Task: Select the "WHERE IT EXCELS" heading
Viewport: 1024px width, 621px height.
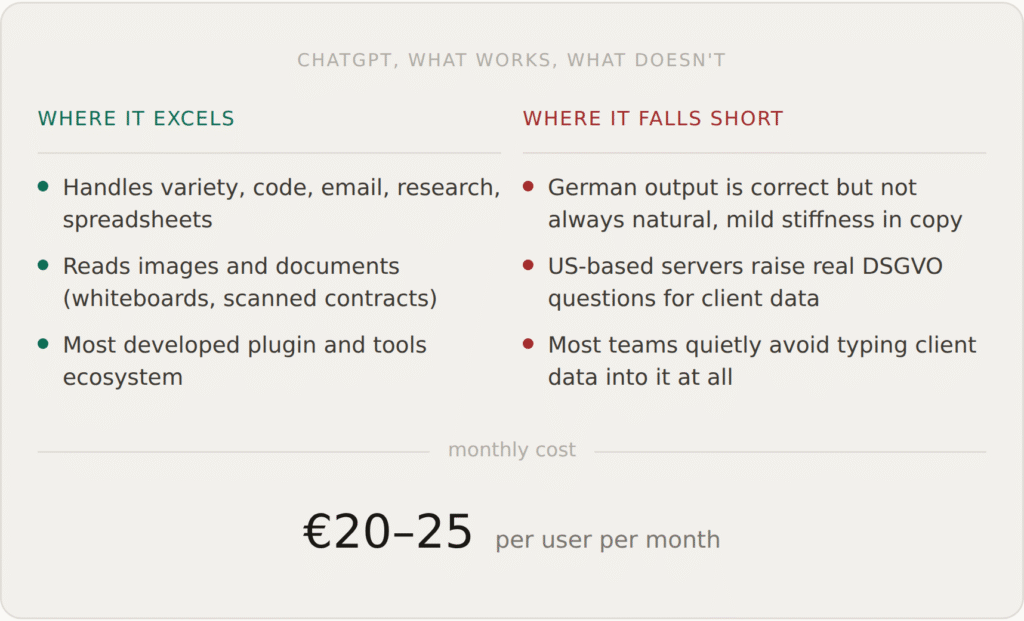Action: 136,119
